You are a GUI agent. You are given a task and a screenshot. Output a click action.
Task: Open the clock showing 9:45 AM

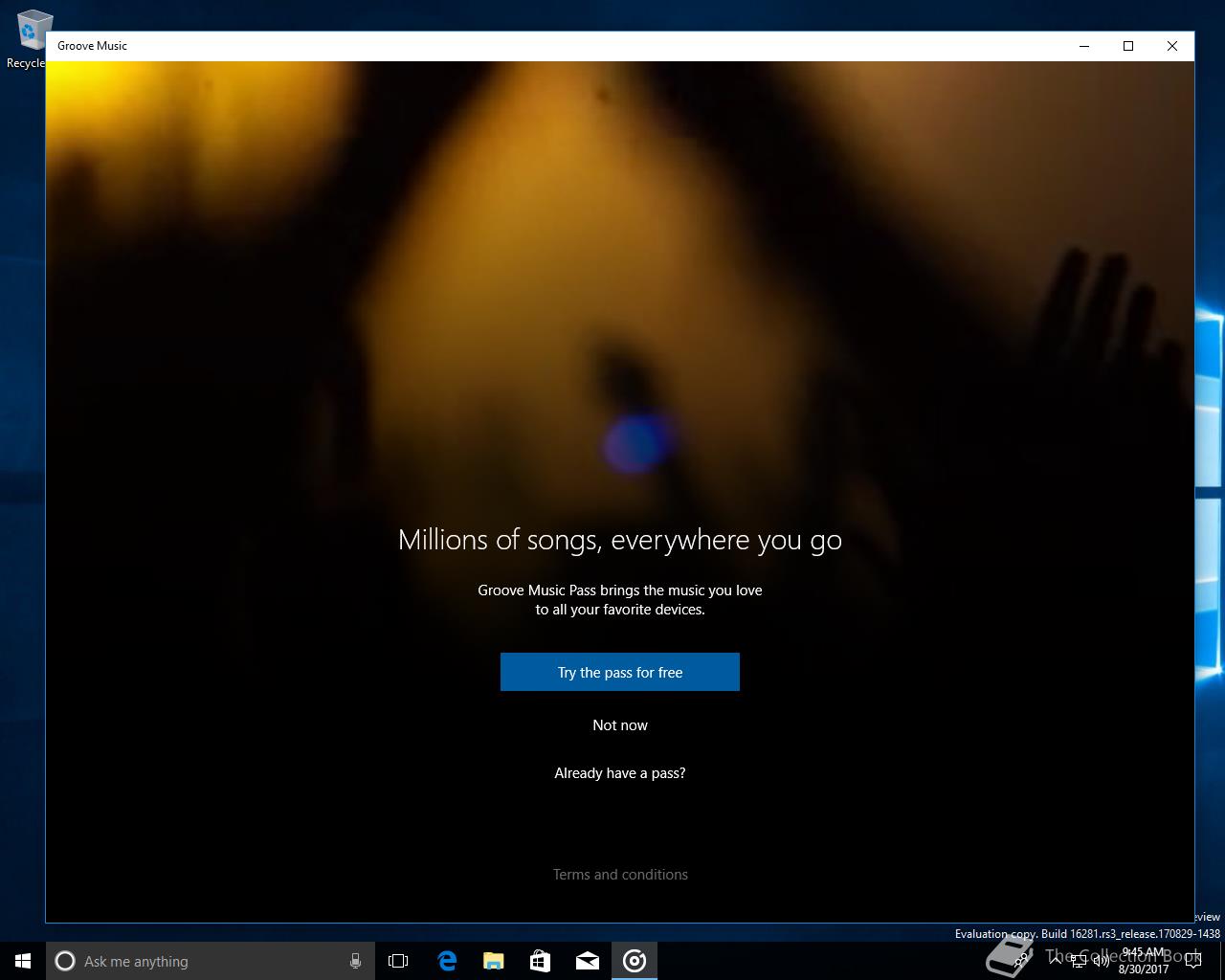click(1144, 961)
